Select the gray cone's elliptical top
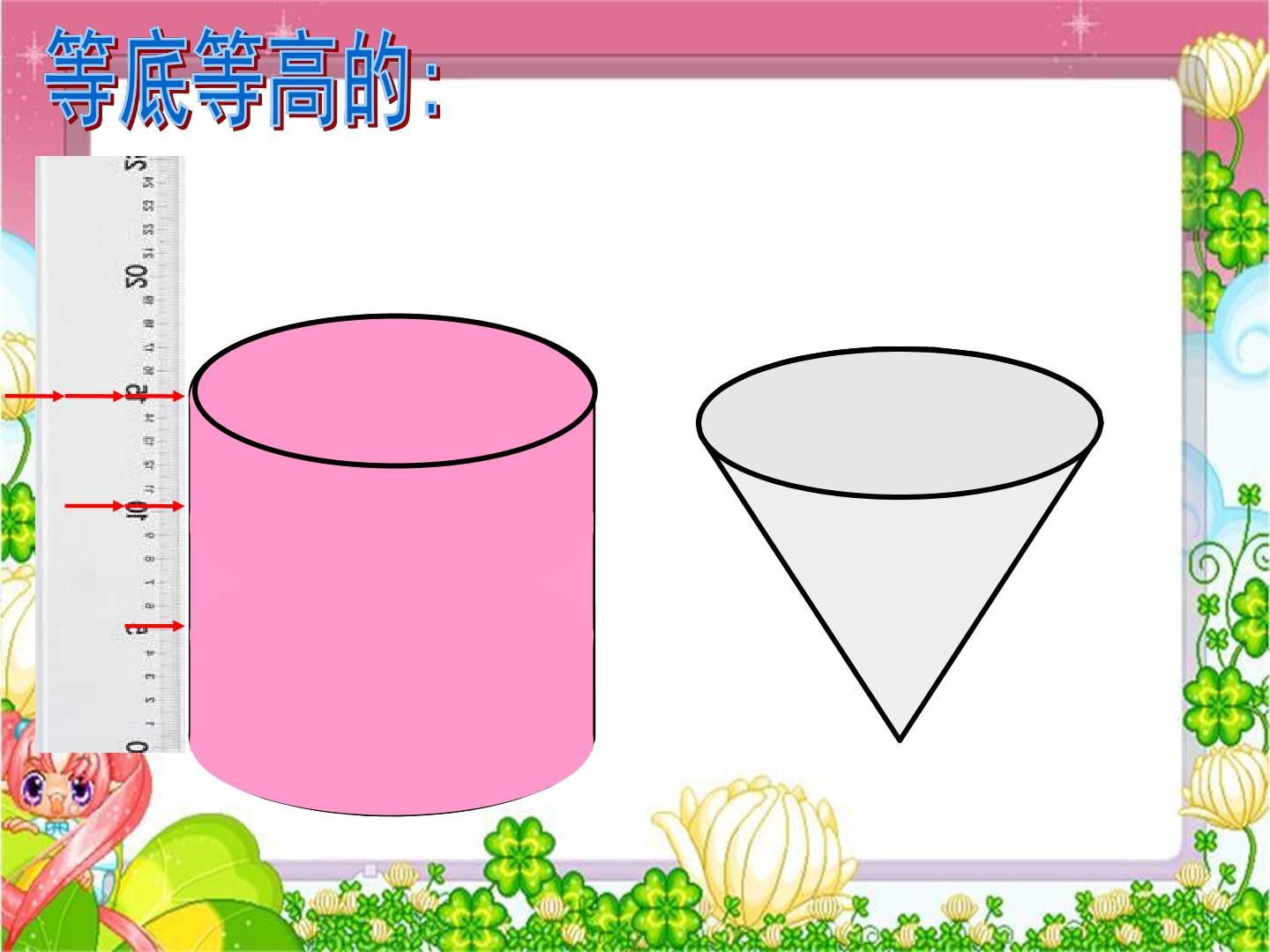The height and width of the screenshot is (952, 1270). pos(900,422)
